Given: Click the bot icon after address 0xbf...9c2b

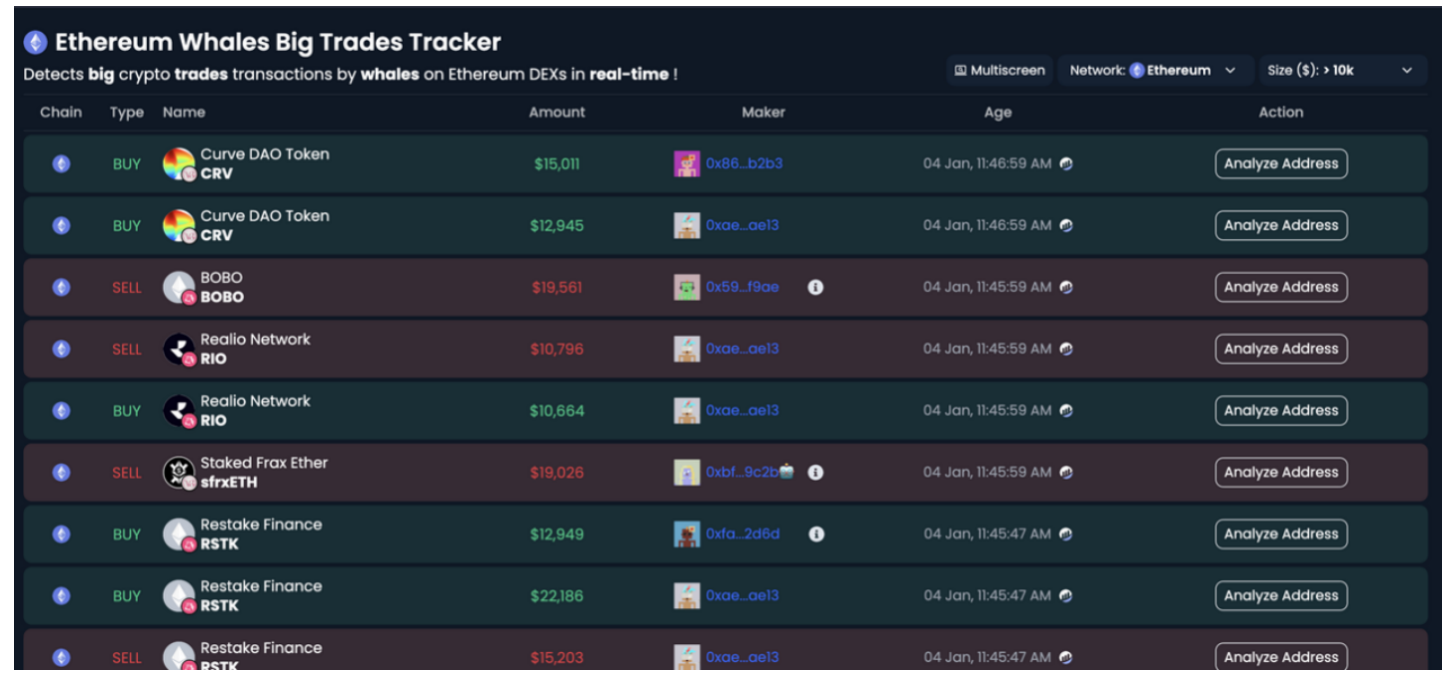Looking at the screenshot, I should pos(787,471).
